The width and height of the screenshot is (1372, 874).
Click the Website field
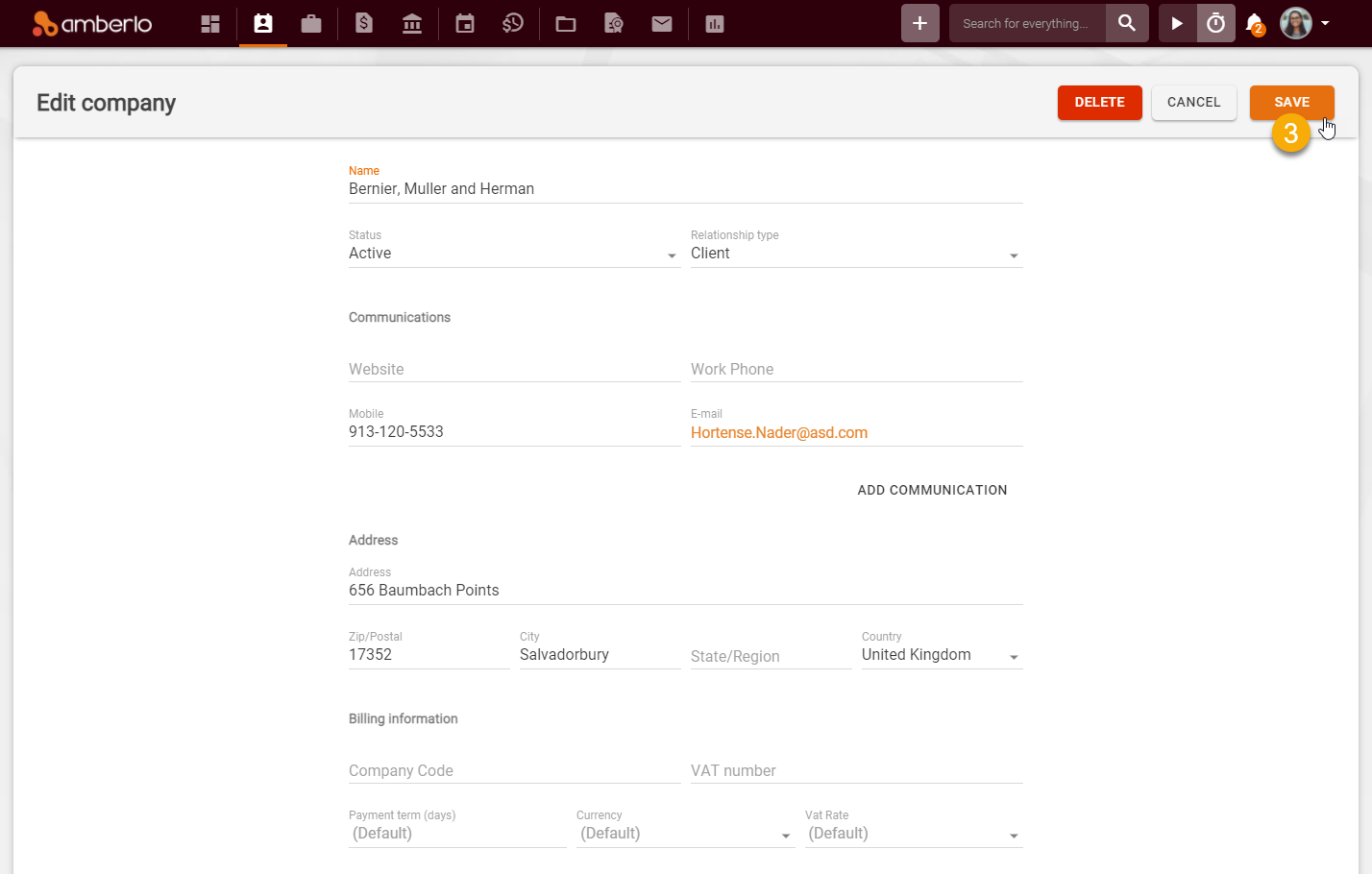[514, 369]
